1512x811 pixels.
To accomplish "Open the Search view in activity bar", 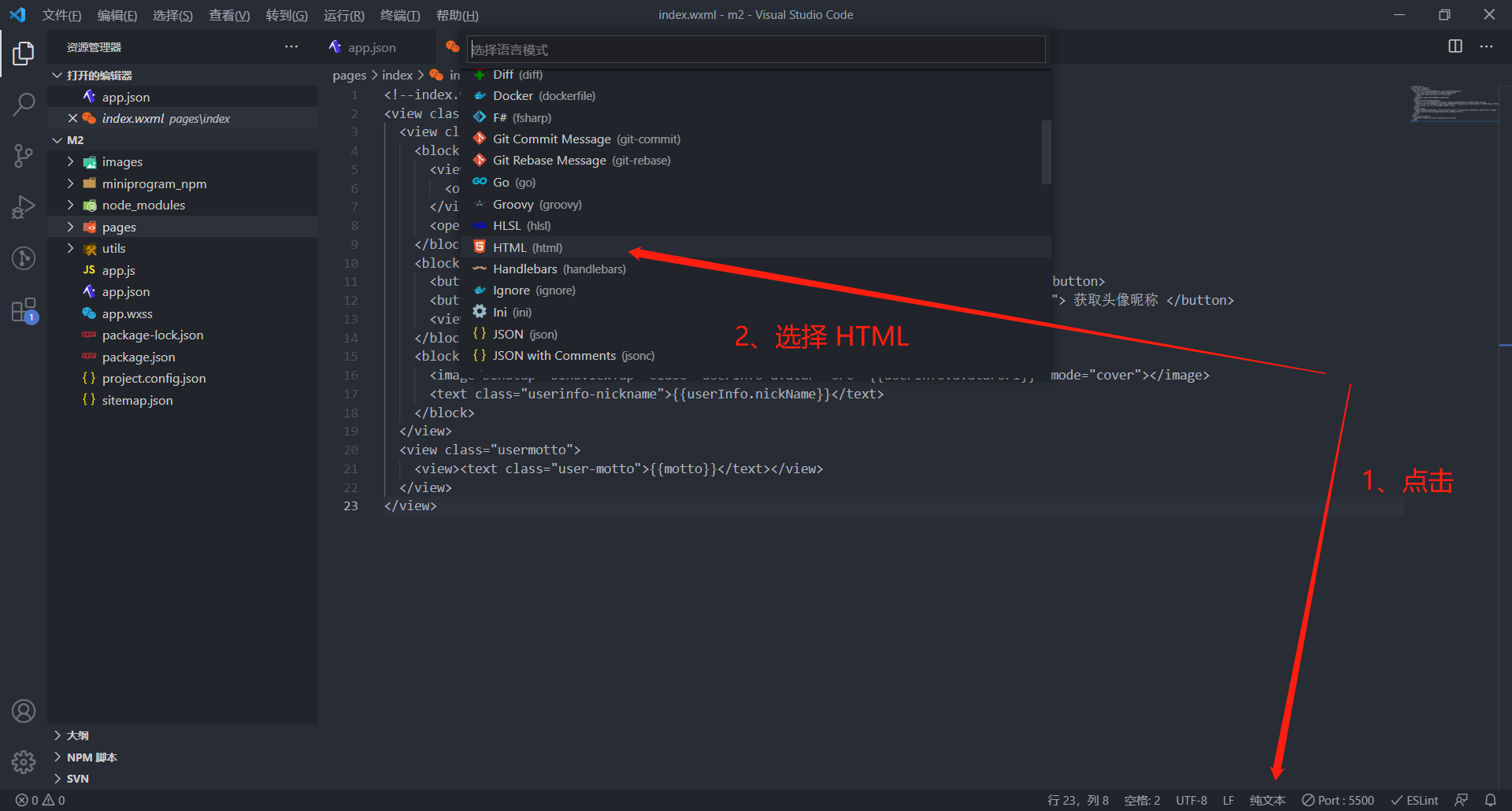I will (24, 104).
